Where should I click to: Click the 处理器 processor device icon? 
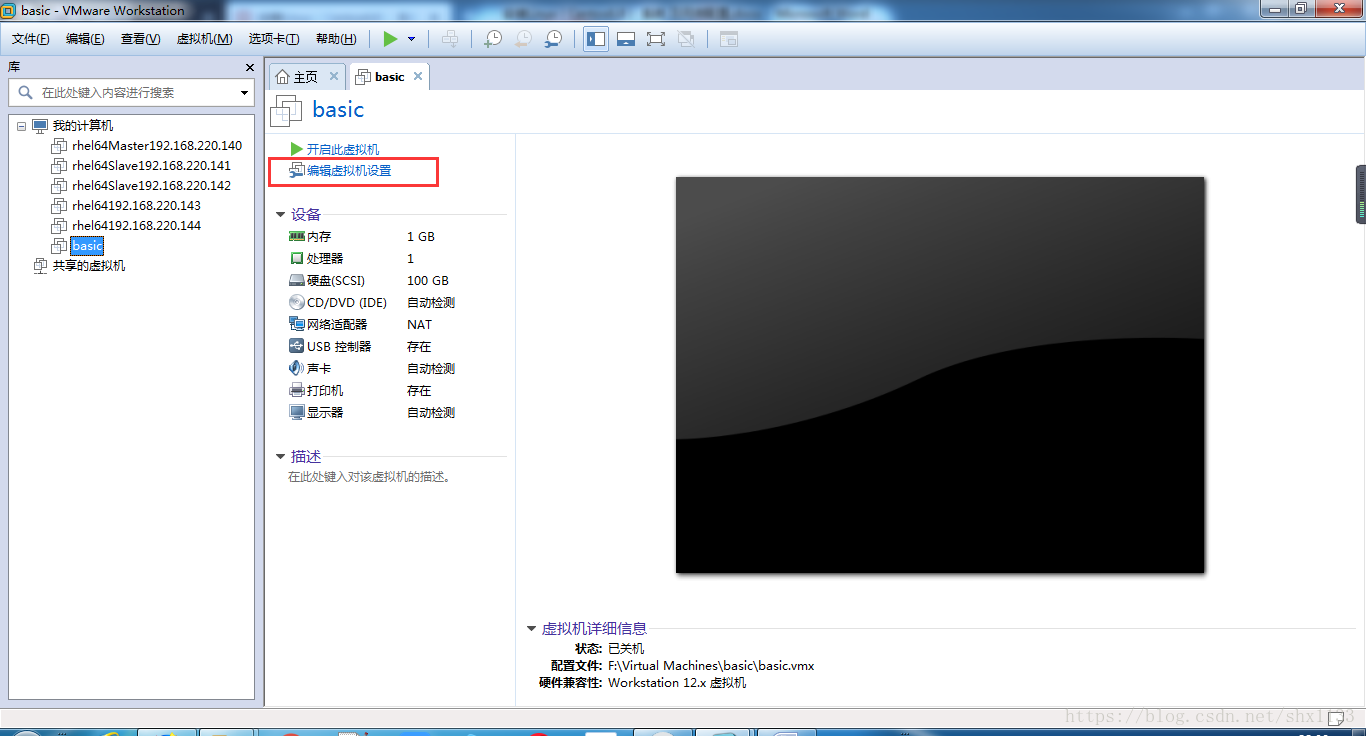pyautogui.click(x=296, y=259)
